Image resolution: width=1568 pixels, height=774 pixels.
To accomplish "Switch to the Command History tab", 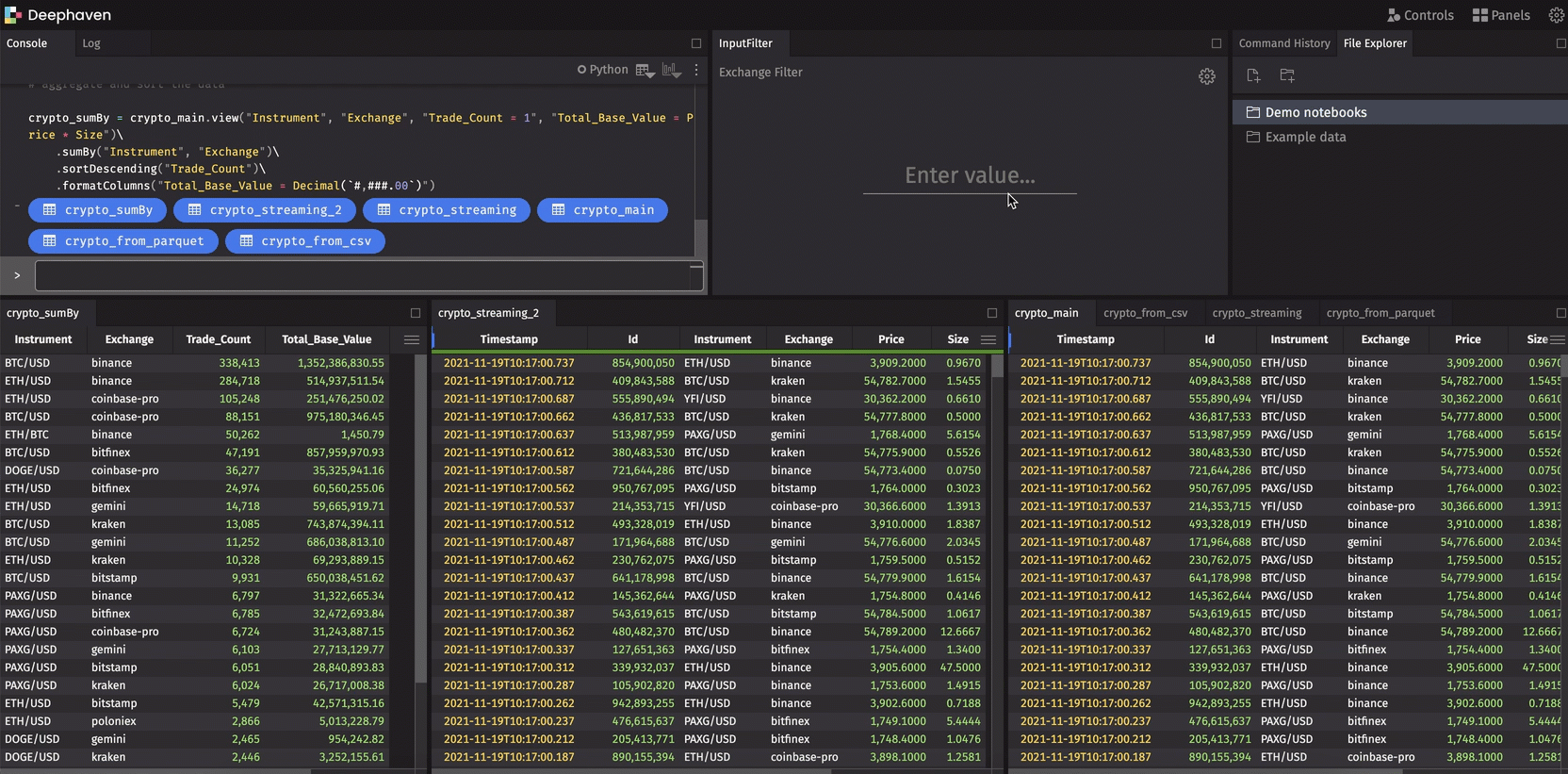I will (x=1283, y=43).
